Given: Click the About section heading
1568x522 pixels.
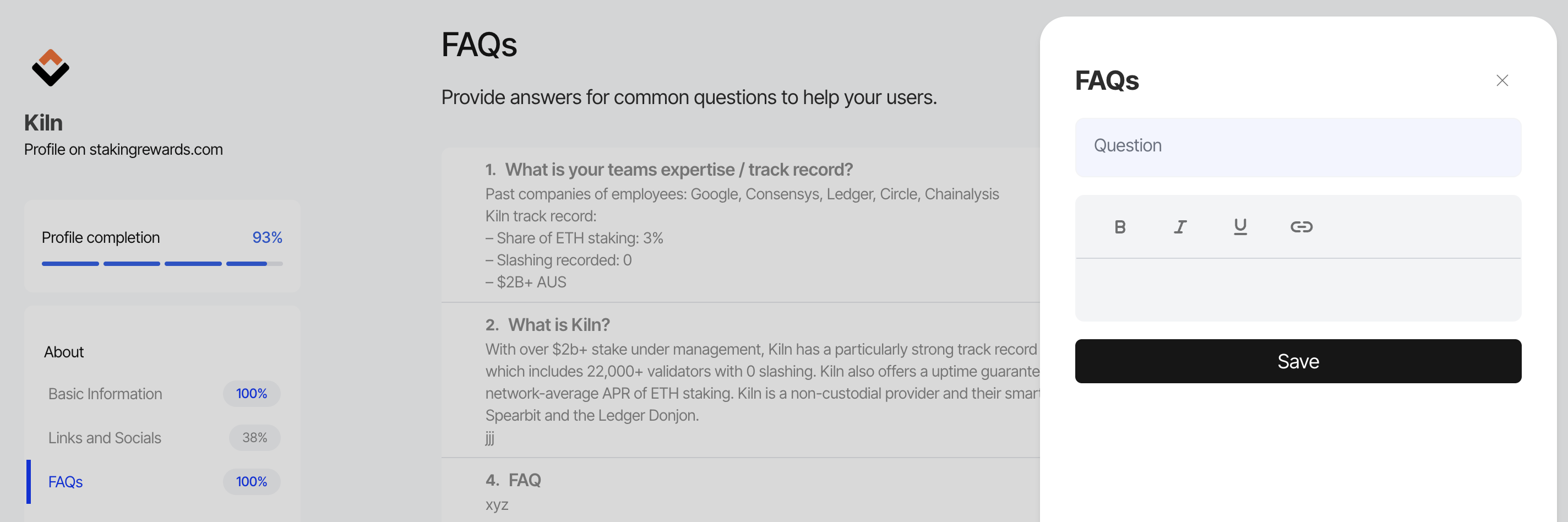Looking at the screenshot, I should point(64,351).
